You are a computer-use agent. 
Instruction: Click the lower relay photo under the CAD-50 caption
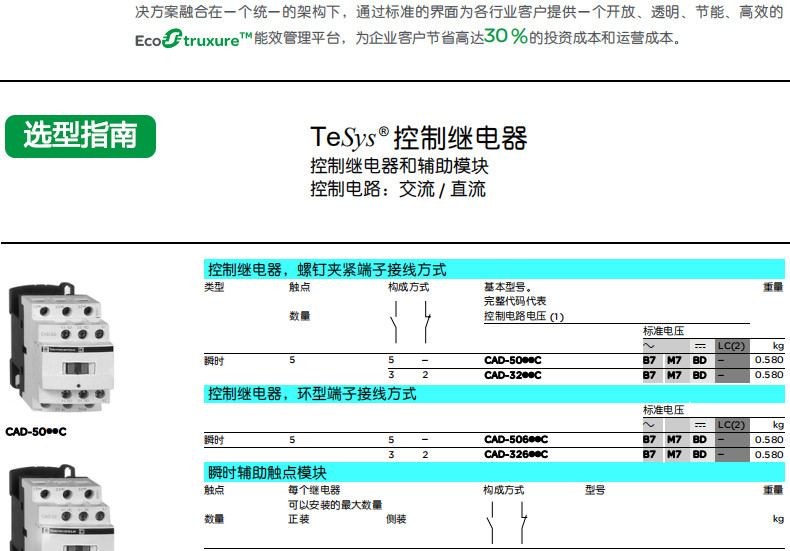(61, 507)
